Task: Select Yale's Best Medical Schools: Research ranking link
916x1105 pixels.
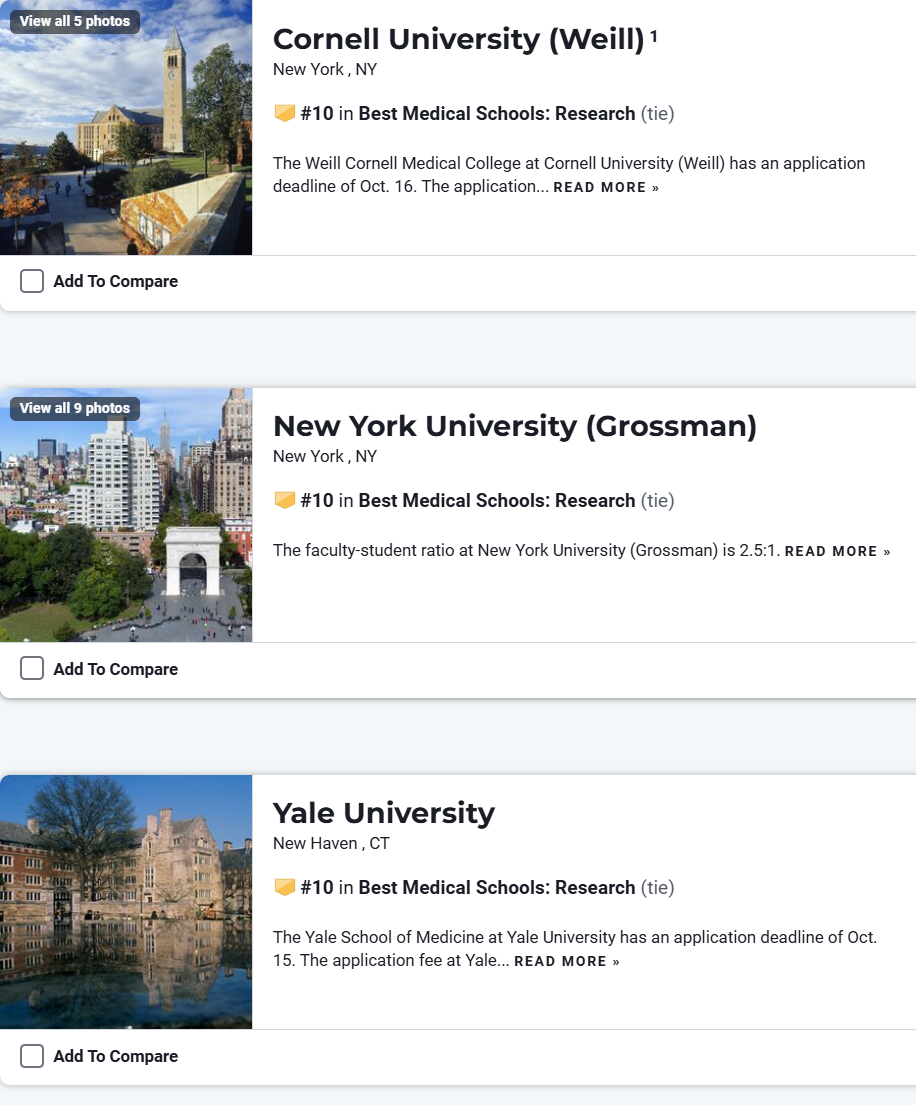Action: (496, 888)
